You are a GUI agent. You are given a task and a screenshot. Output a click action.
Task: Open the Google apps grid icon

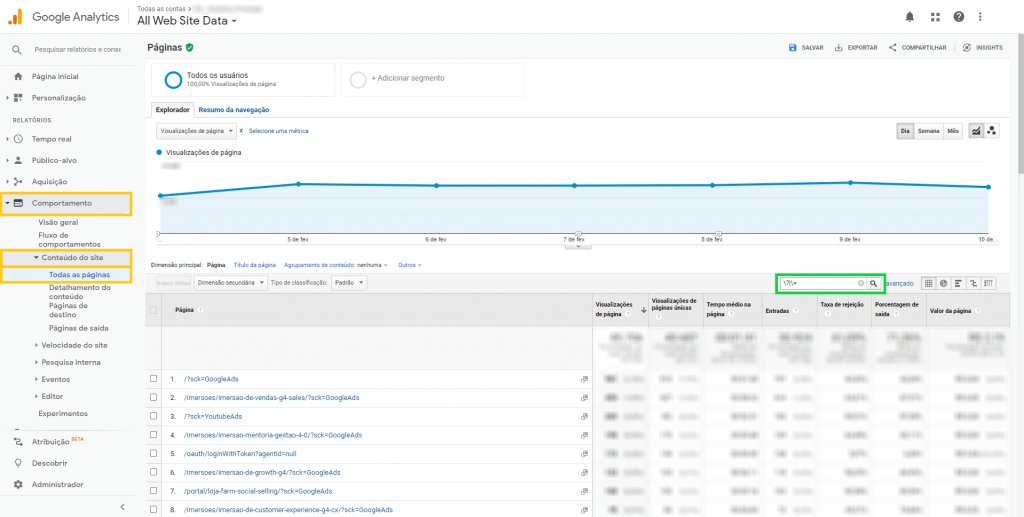(935, 17)
